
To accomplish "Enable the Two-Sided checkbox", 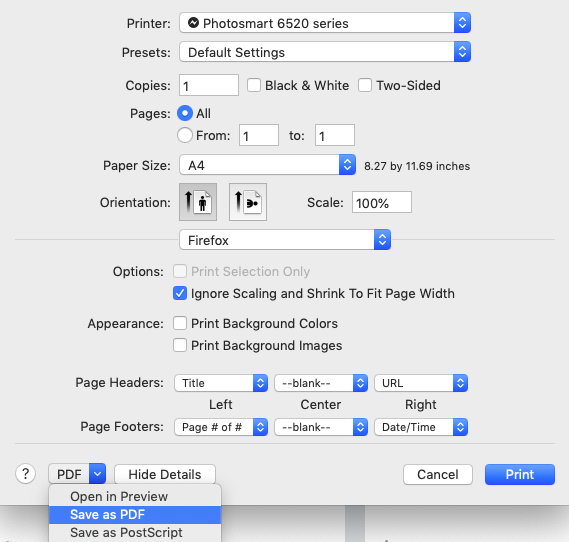I will [x=365, y=86].
